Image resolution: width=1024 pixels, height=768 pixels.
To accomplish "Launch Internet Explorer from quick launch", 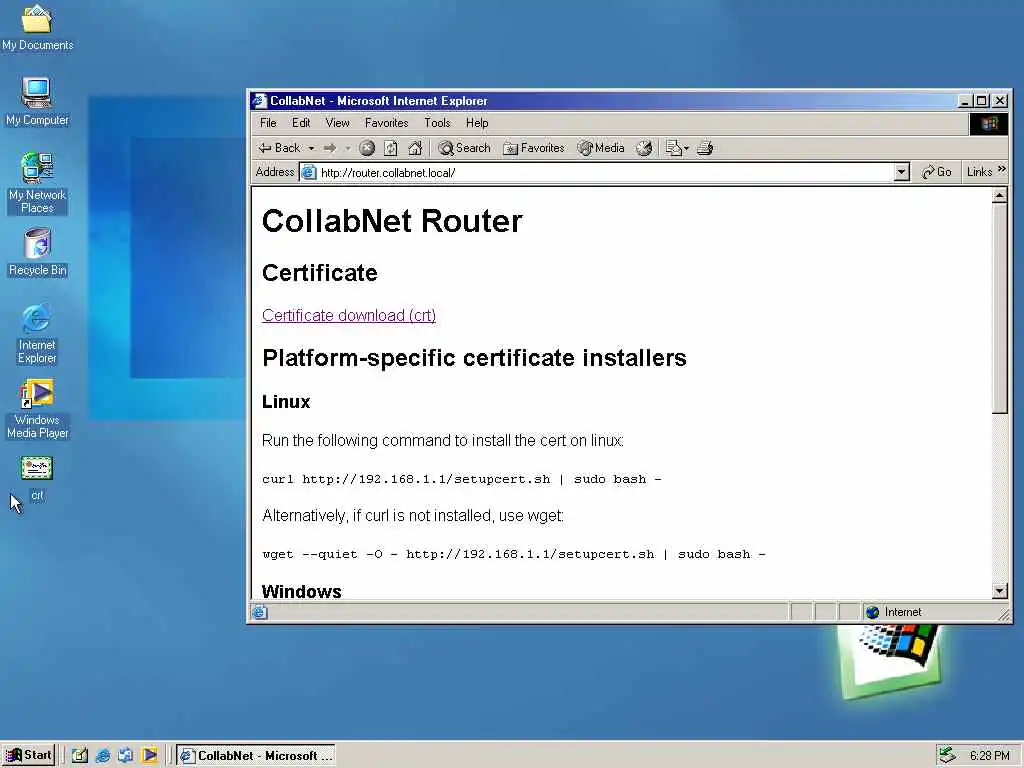I will coord(103,756).
